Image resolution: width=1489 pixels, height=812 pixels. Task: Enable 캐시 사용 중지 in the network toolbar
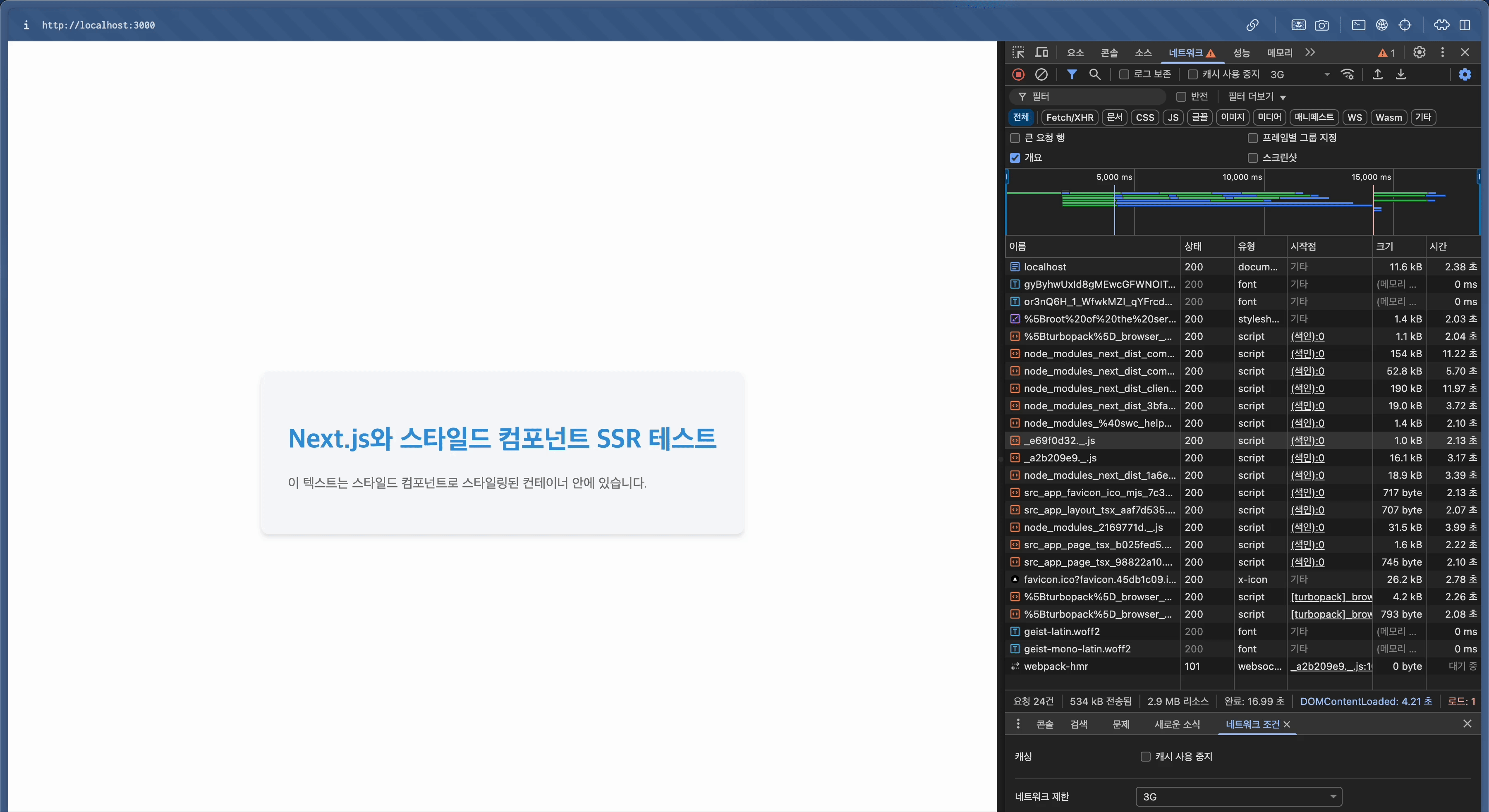tap(1192, 74)
